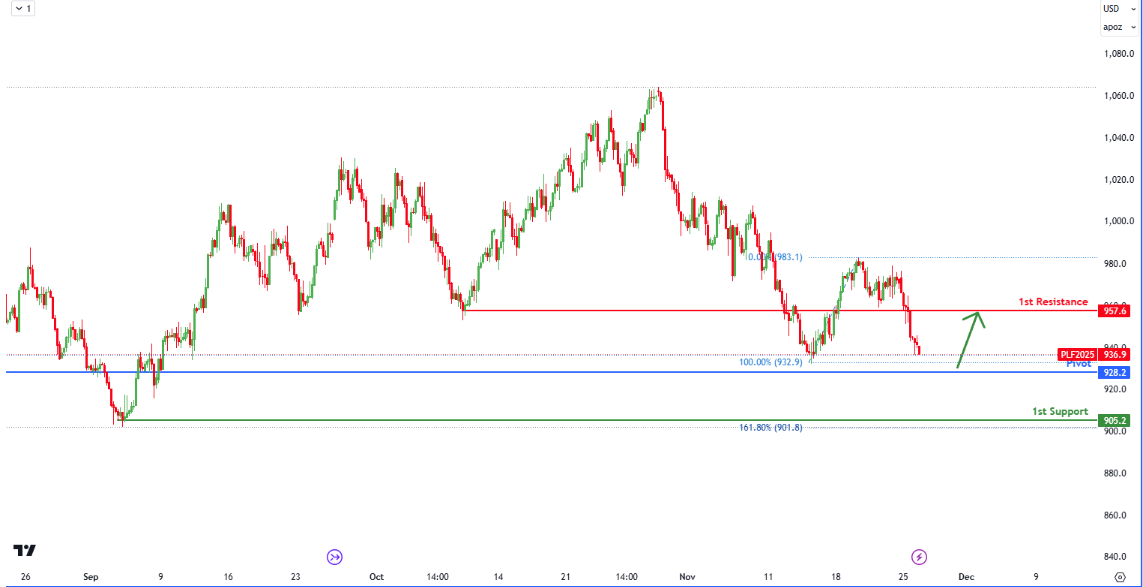Select the green 1st Support horizontal line
The width and height of the screenshot is (1143, 587).
pos(610,420)
